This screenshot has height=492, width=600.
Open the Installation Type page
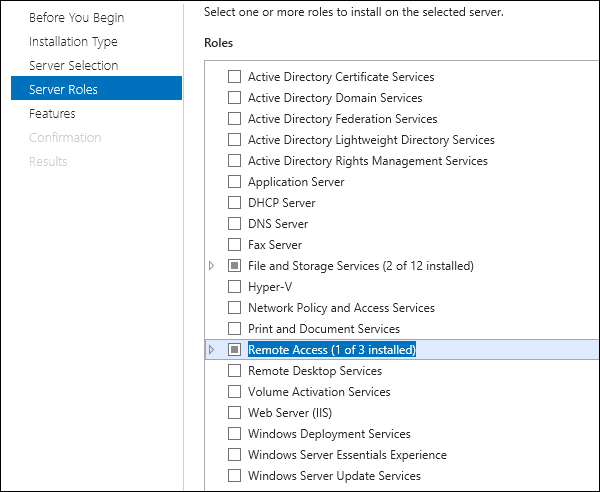[x=73, y=42]
